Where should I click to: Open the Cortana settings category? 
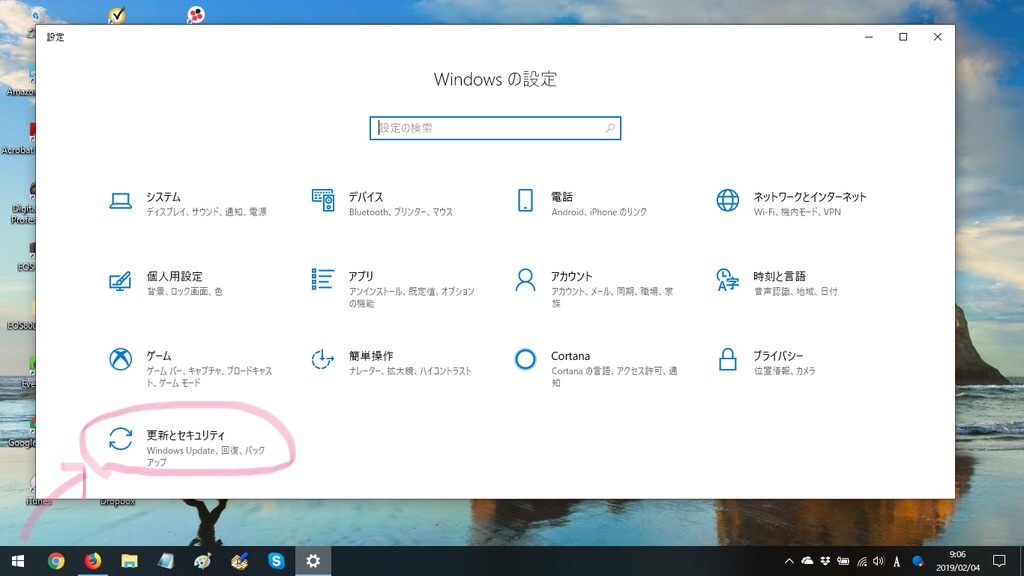pos(596,368)
